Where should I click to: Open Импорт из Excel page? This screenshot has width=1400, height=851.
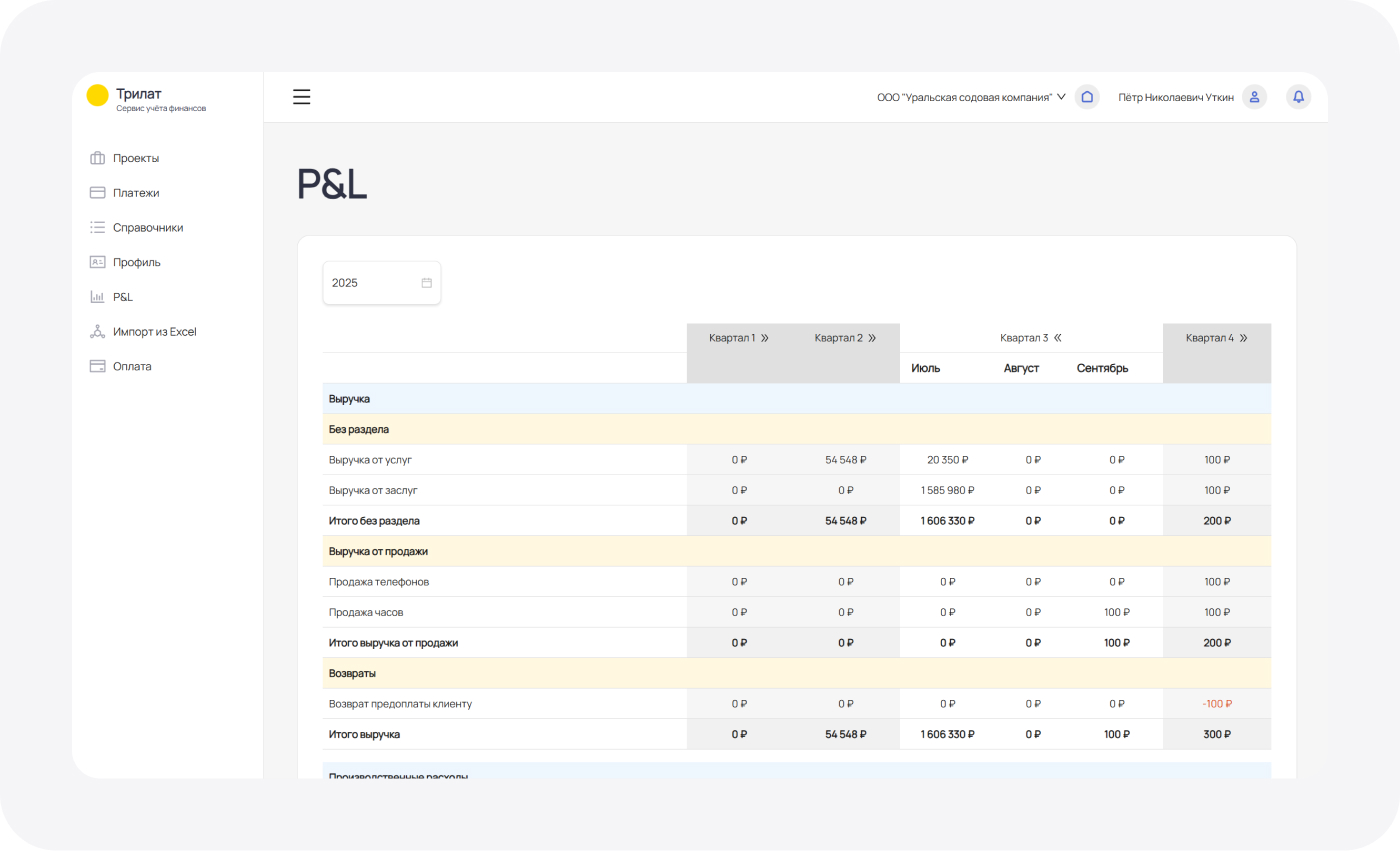coord(154,331)
